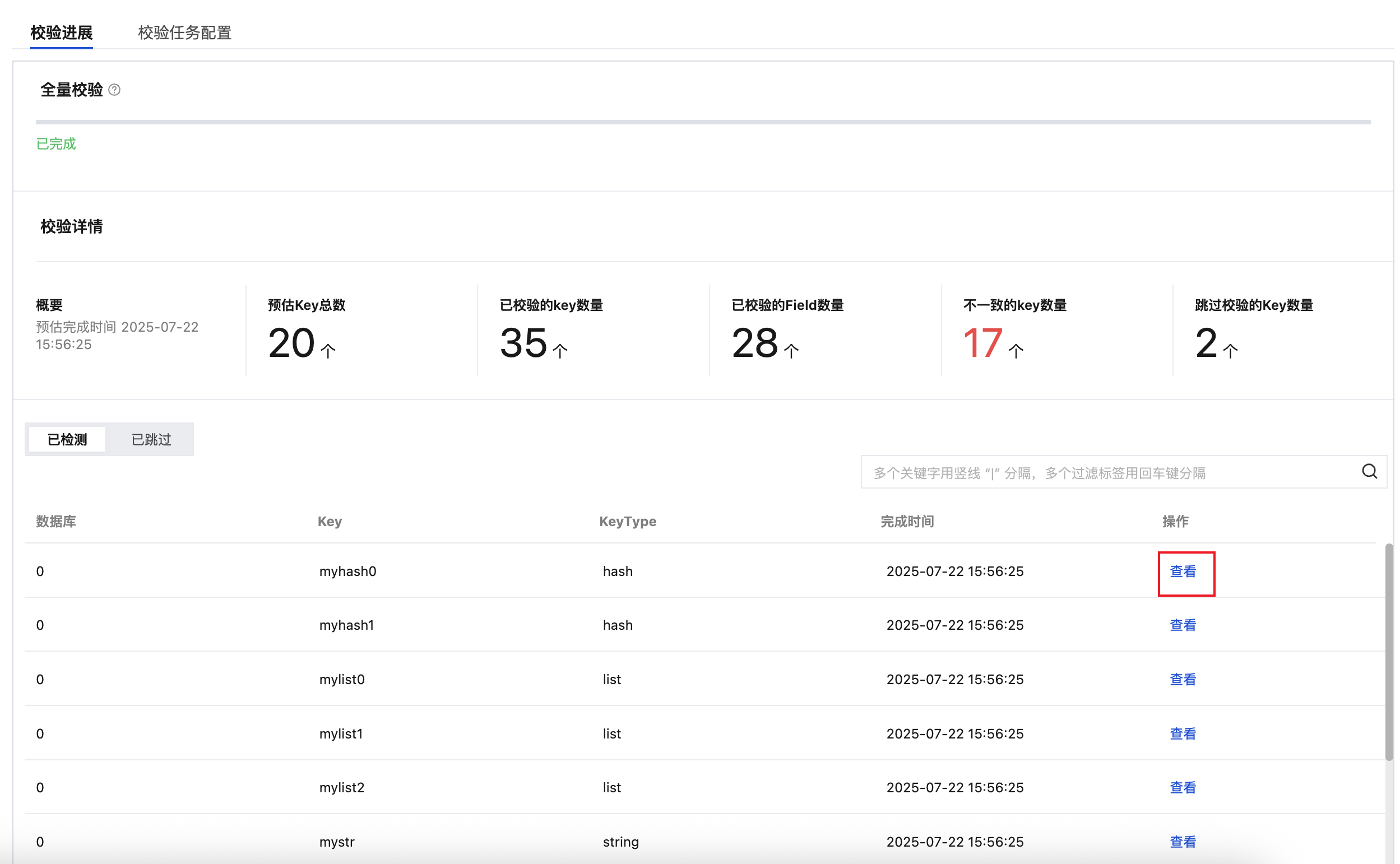Click 查看 in the mylist1 row
This screenshot has width=1400, height=864.
click(x=1183, y=733)
